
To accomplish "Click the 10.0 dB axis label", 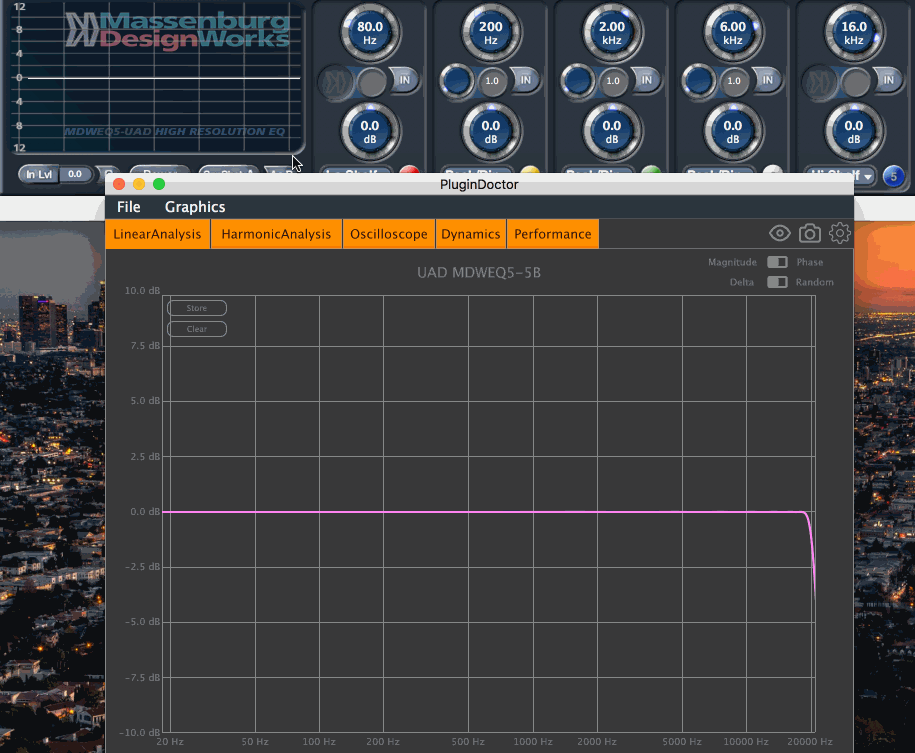I will click(142, 291).
